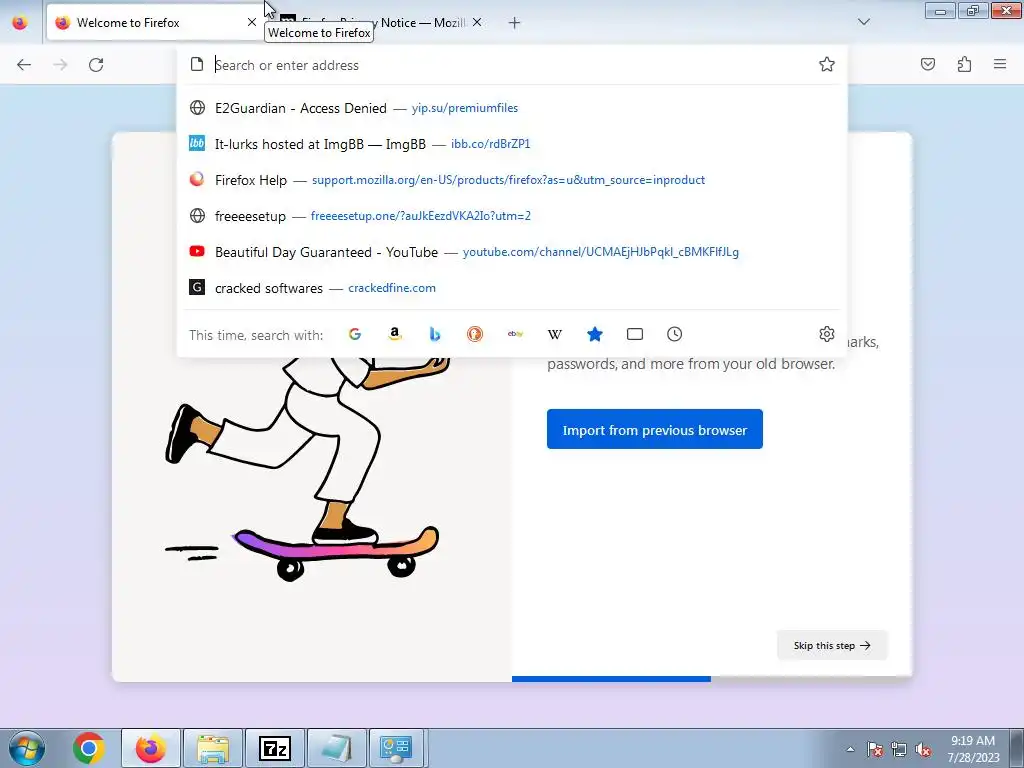Click the Firefox taskbar icon
The width and height of the screenshot is (1024, 768).
[151, 748]
